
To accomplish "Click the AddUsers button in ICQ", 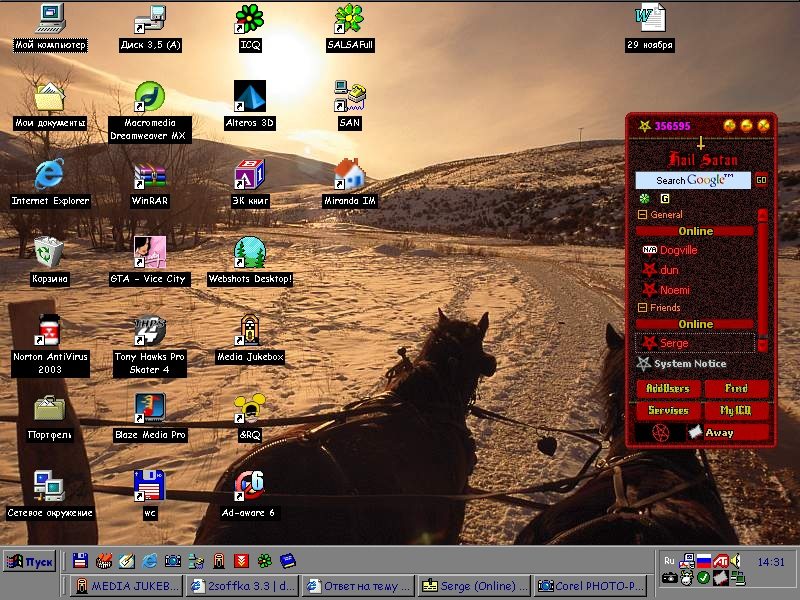I will point(668,388).
